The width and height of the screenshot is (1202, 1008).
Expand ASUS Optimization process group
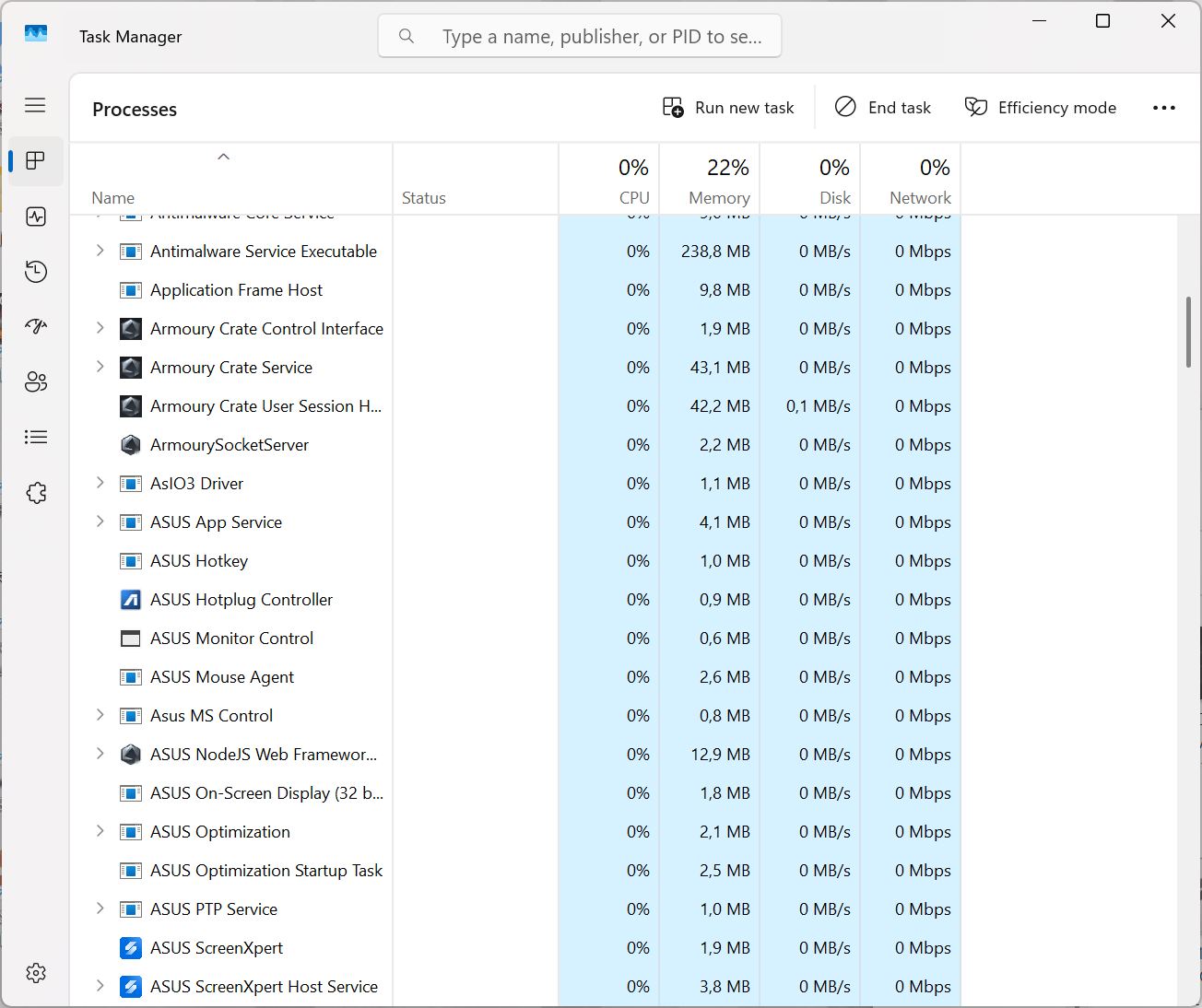100,831
